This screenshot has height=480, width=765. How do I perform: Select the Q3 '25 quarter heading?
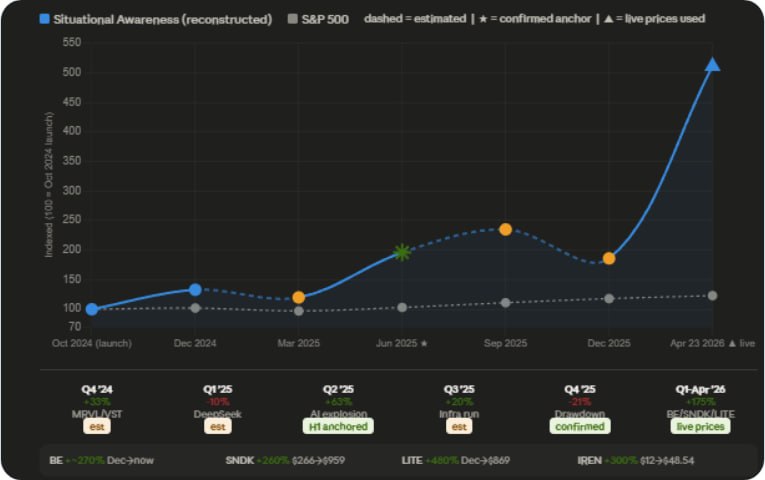459,390
